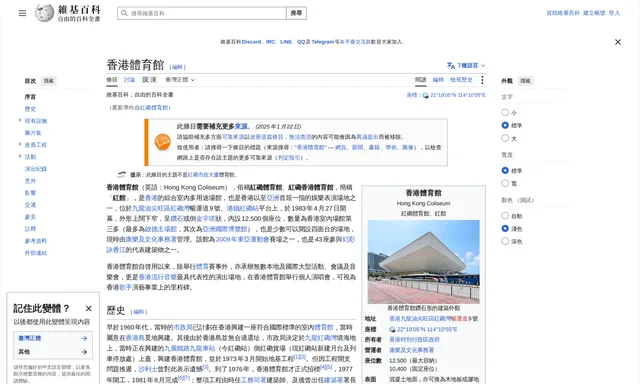The width and height of the screenshot is (640, 384).
Task: Open the Telegram link in banner
Action: coord(322,42)
